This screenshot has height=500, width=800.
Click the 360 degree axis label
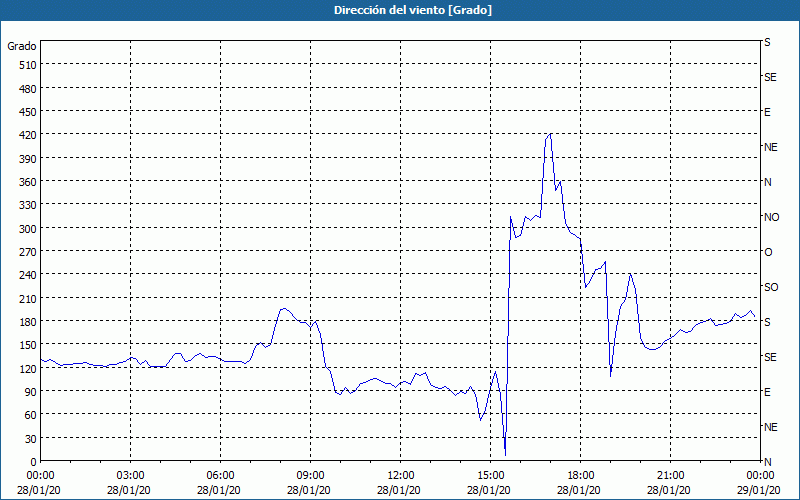point(29,182)
